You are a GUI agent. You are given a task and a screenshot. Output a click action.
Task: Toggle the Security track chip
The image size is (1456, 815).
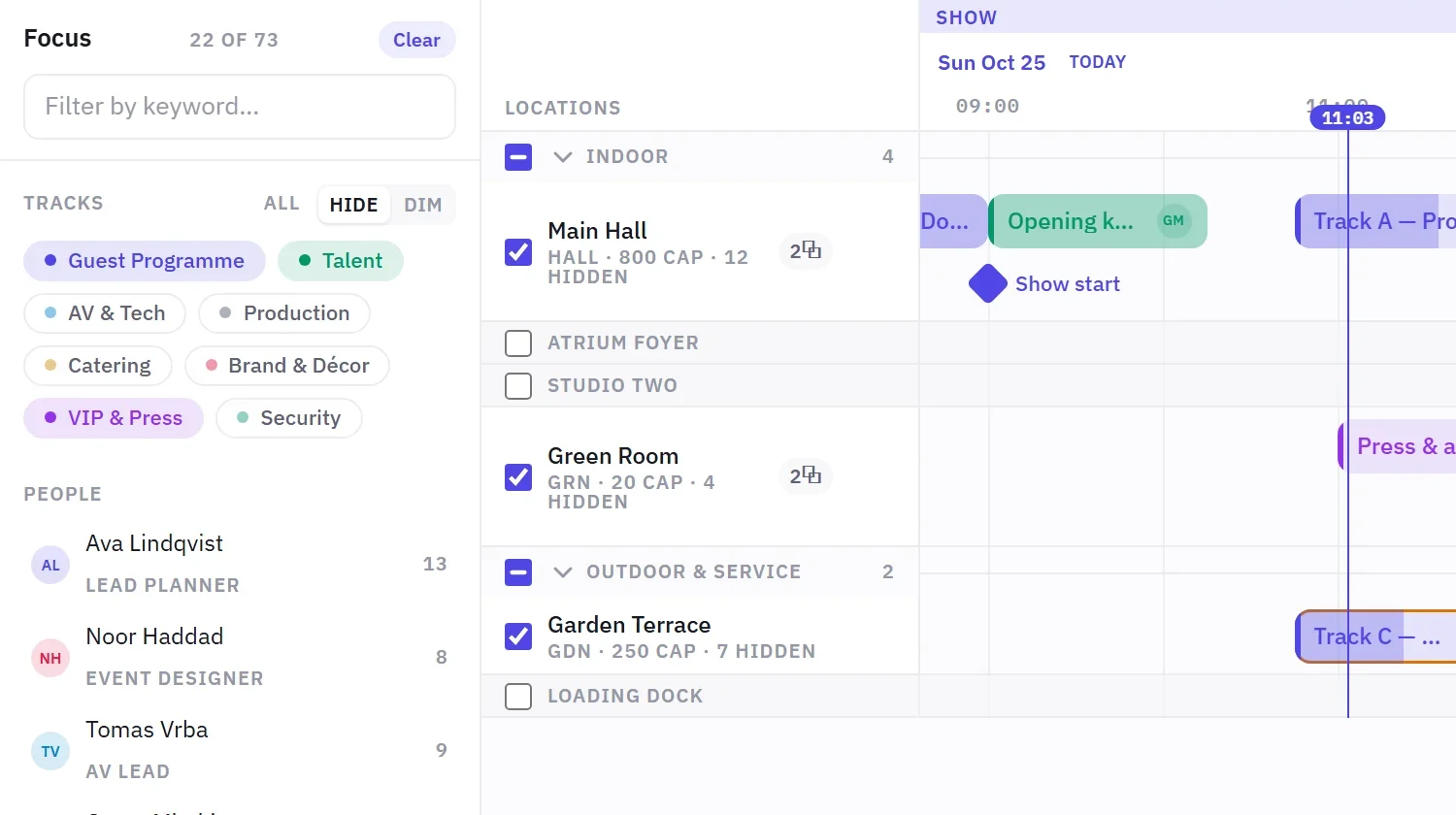click(289, 418)
